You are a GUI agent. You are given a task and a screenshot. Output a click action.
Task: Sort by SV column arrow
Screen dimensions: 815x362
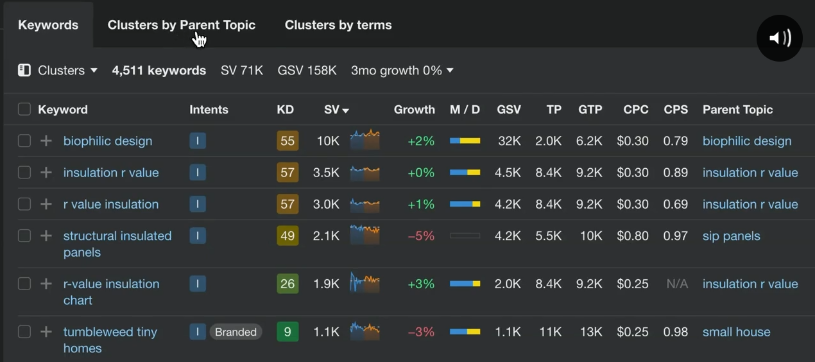click(x=346, y=110)
